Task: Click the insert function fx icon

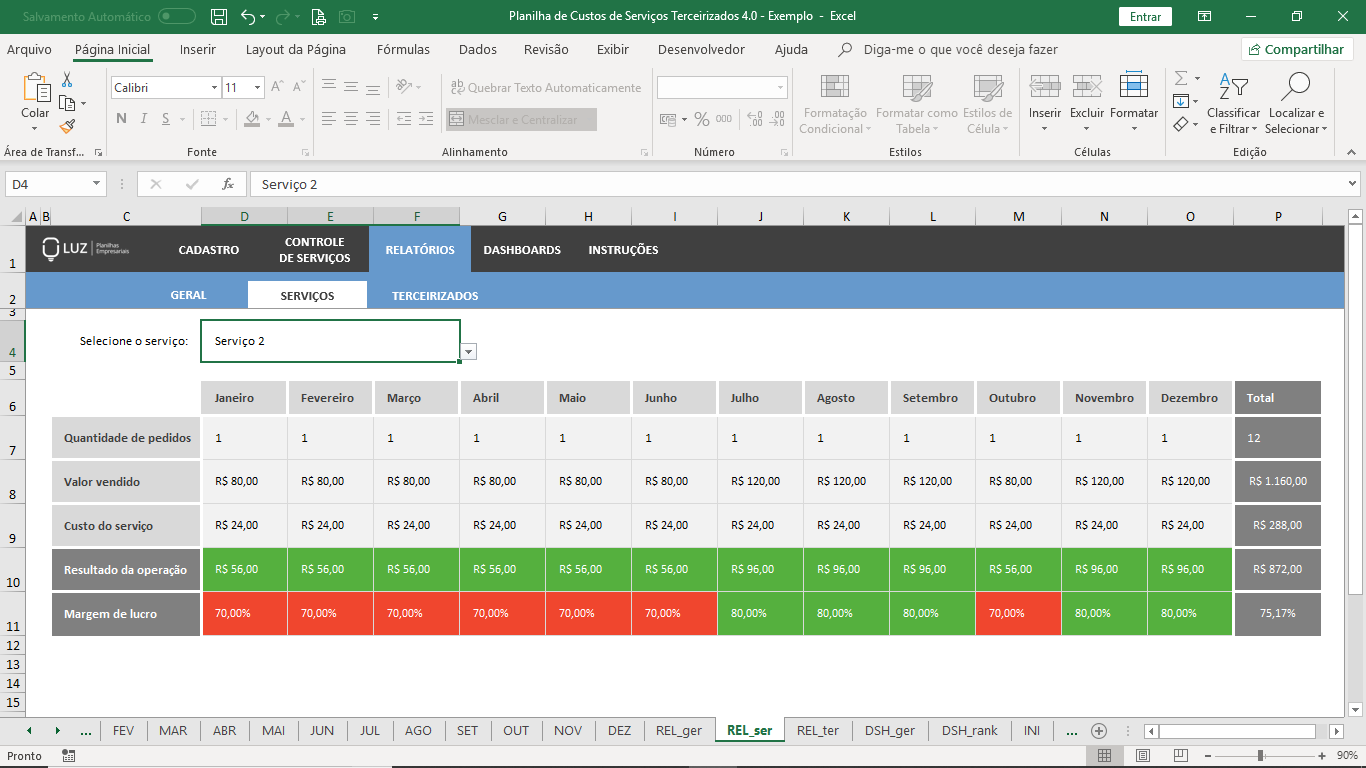Action: pyautogui.click(x=228, y=184)
